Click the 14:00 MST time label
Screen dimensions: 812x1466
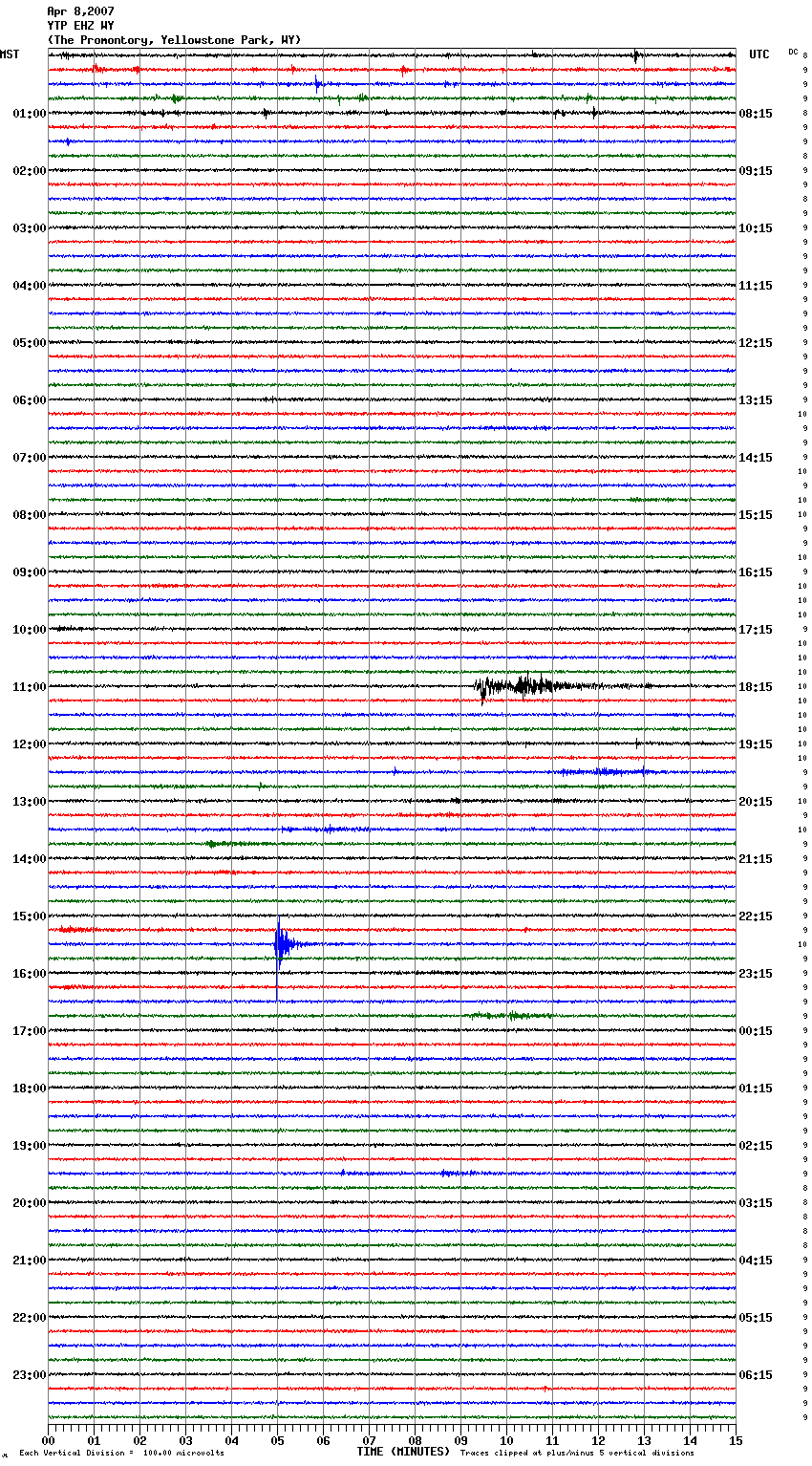pos(29,859)
